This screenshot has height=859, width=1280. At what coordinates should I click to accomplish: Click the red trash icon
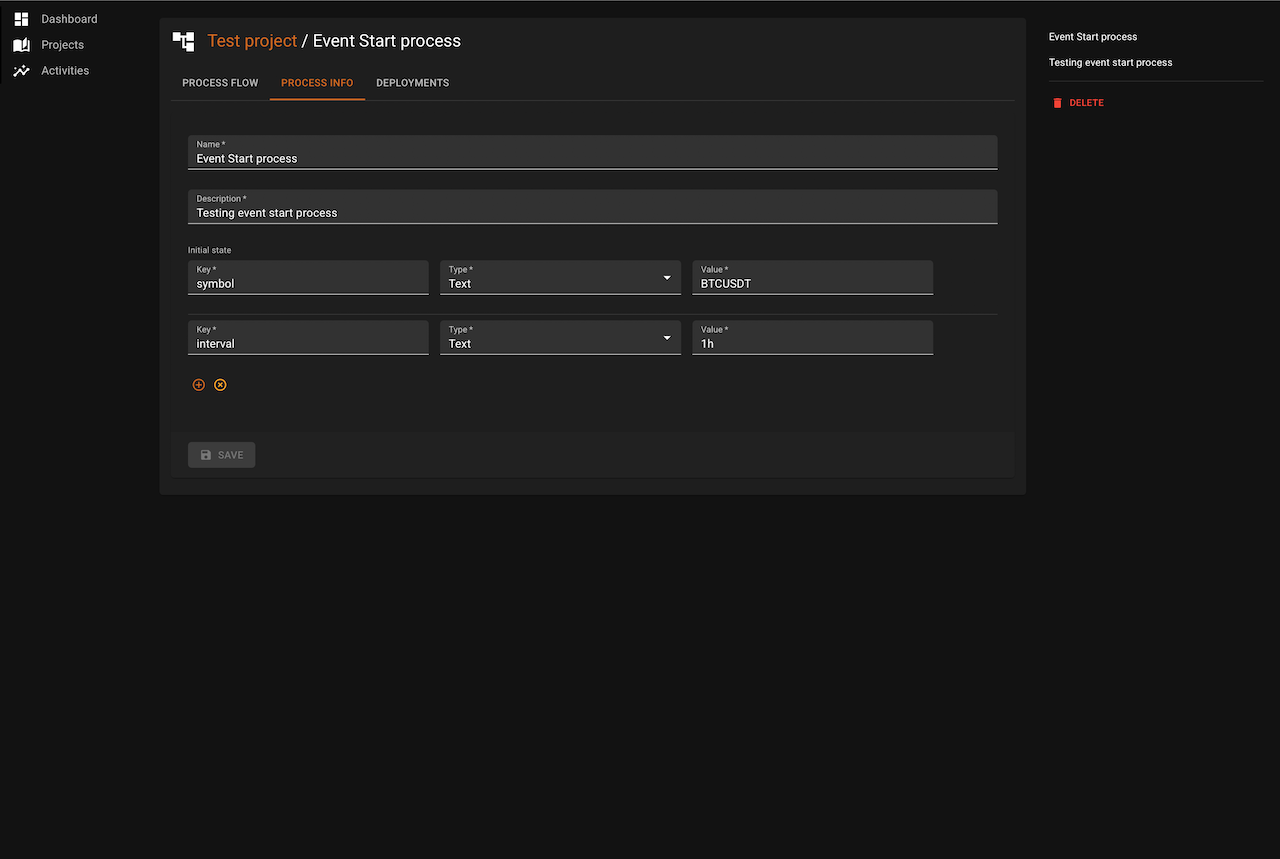[1057, 103]
